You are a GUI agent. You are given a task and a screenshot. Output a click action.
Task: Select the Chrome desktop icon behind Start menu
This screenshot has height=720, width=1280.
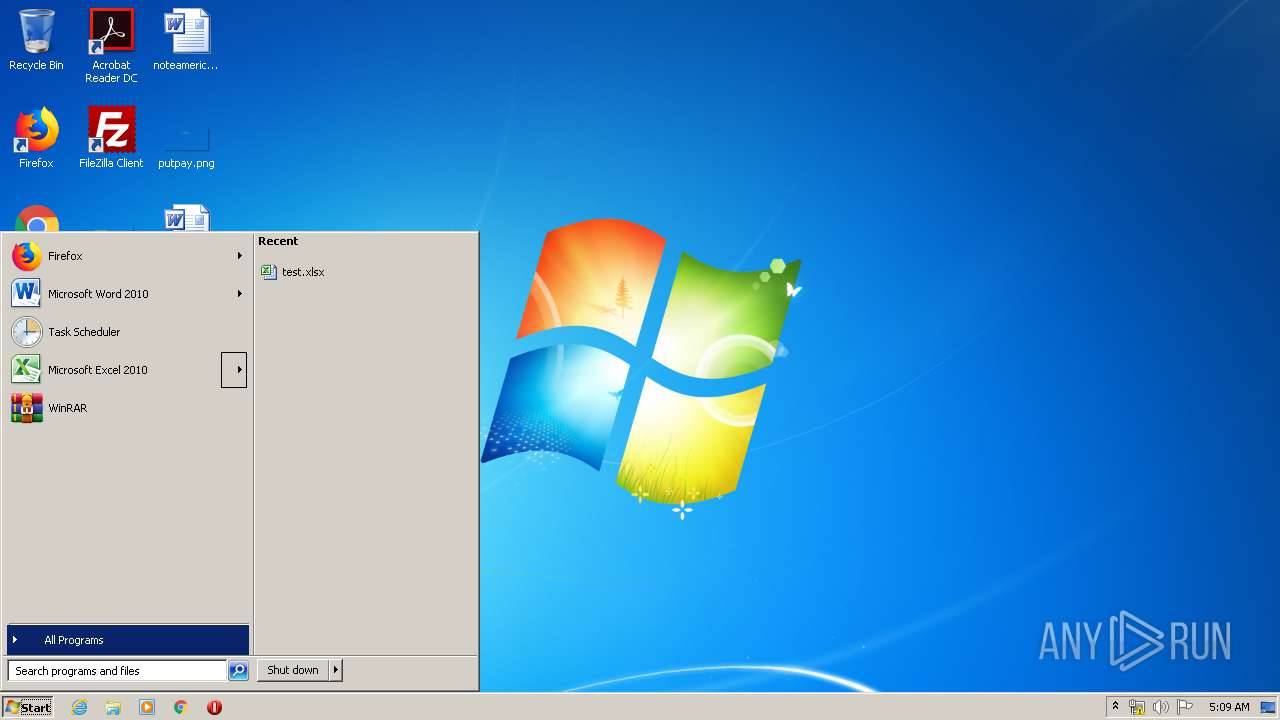[37, 219]
